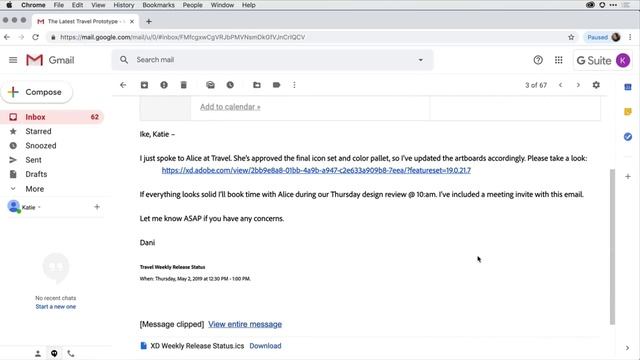
Task: Go to the older email arrow
Action: click(578, 85)
